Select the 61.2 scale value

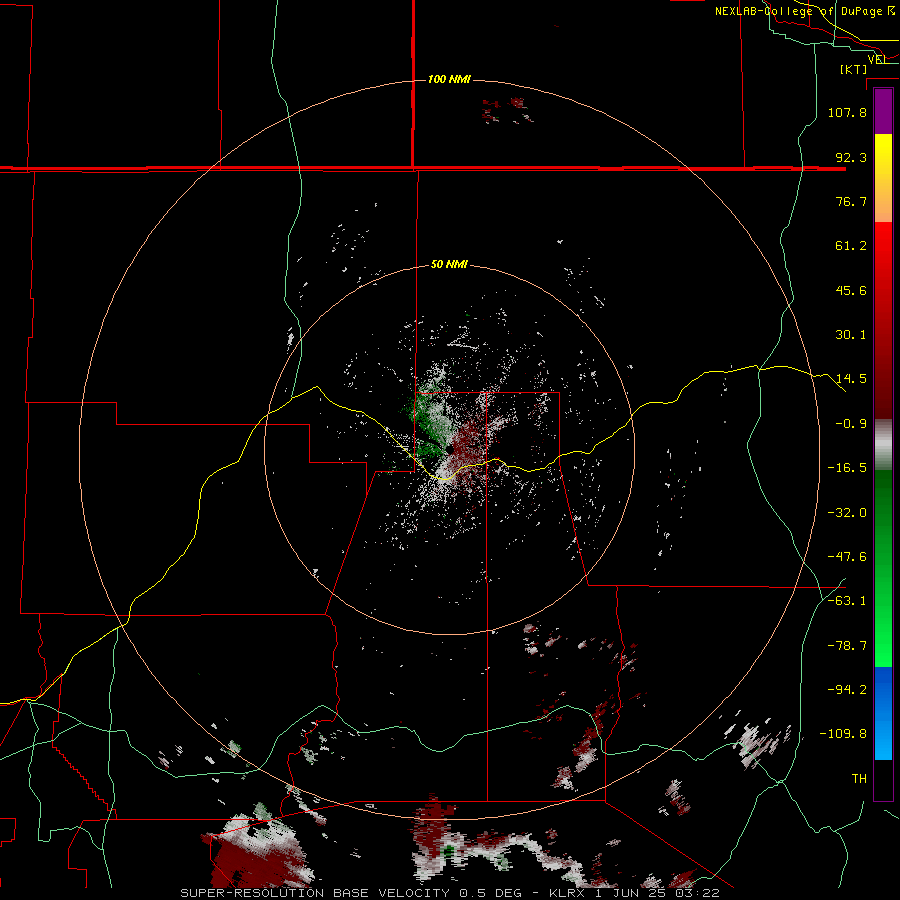pos(851,246)
